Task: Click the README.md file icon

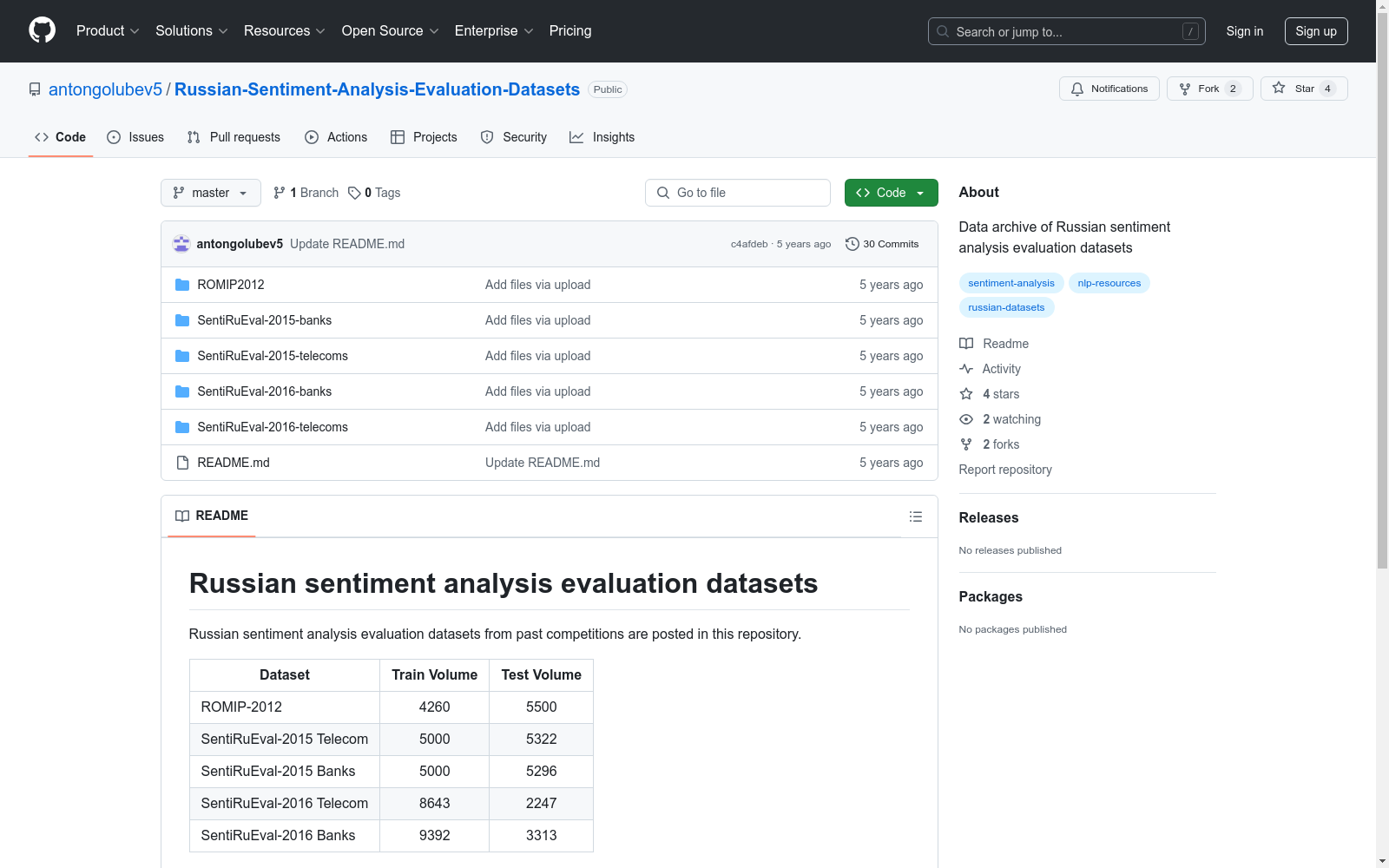Action: click(x=182, y=463)
